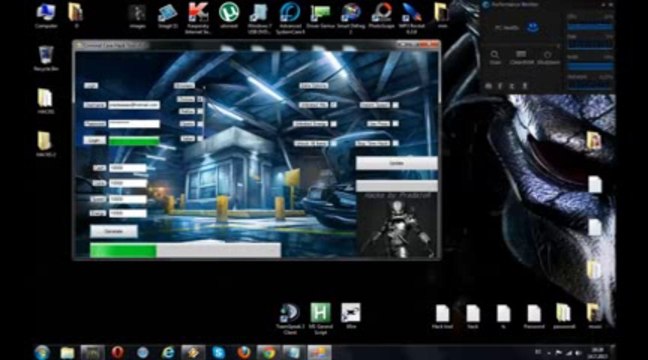The height and width of the screenshot is (360, 648).
Task: Click the email field beside Username label
Action: pos(133,105)
